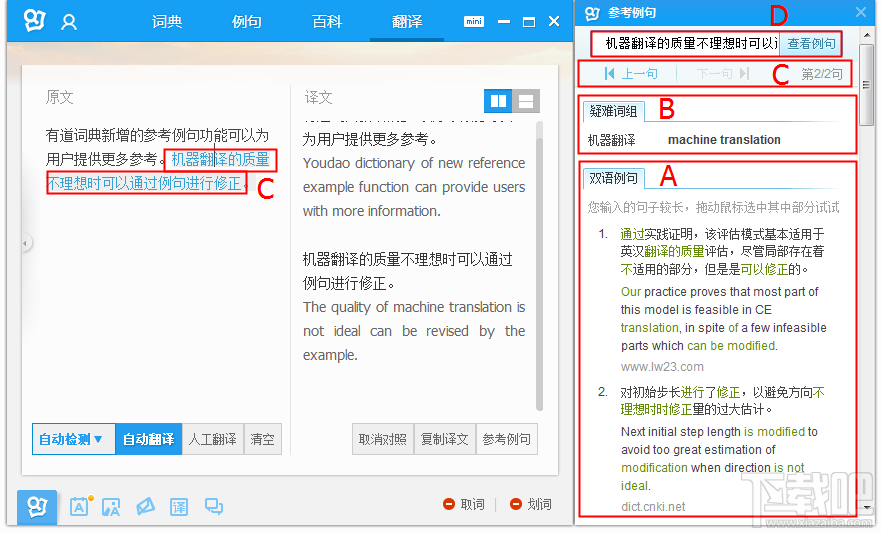
Task: Select stacked row layout view
Action: 526,101
